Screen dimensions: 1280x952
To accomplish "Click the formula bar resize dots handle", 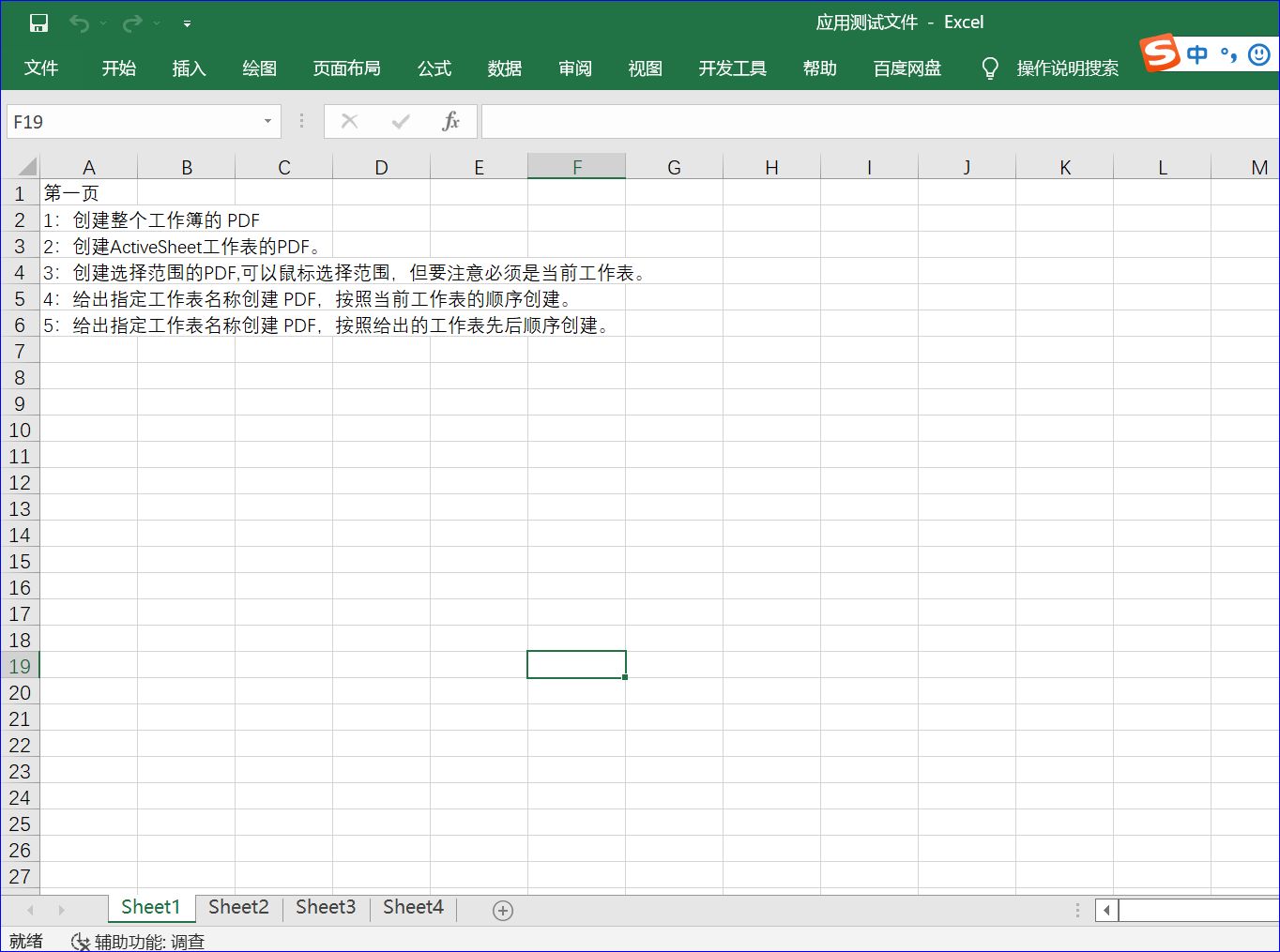I will [301, 121].
